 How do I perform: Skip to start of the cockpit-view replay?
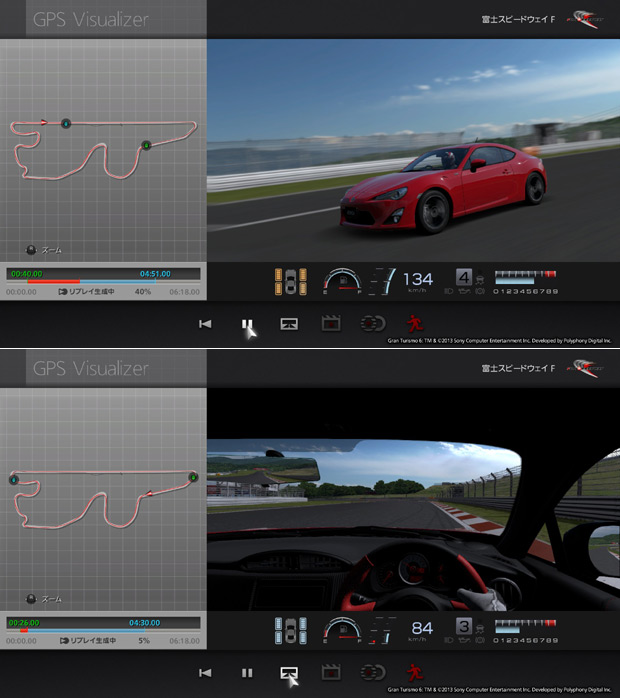pos(205,673)
